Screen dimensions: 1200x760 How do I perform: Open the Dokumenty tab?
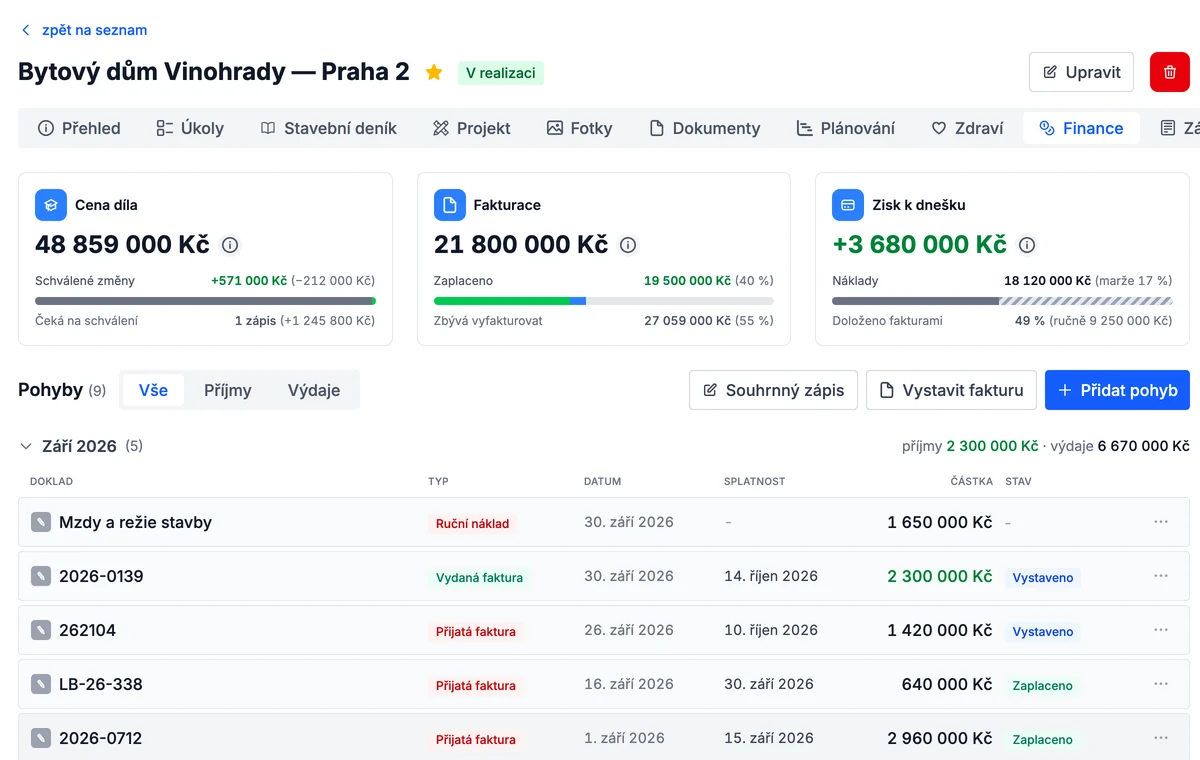click(x=705, y=128)
